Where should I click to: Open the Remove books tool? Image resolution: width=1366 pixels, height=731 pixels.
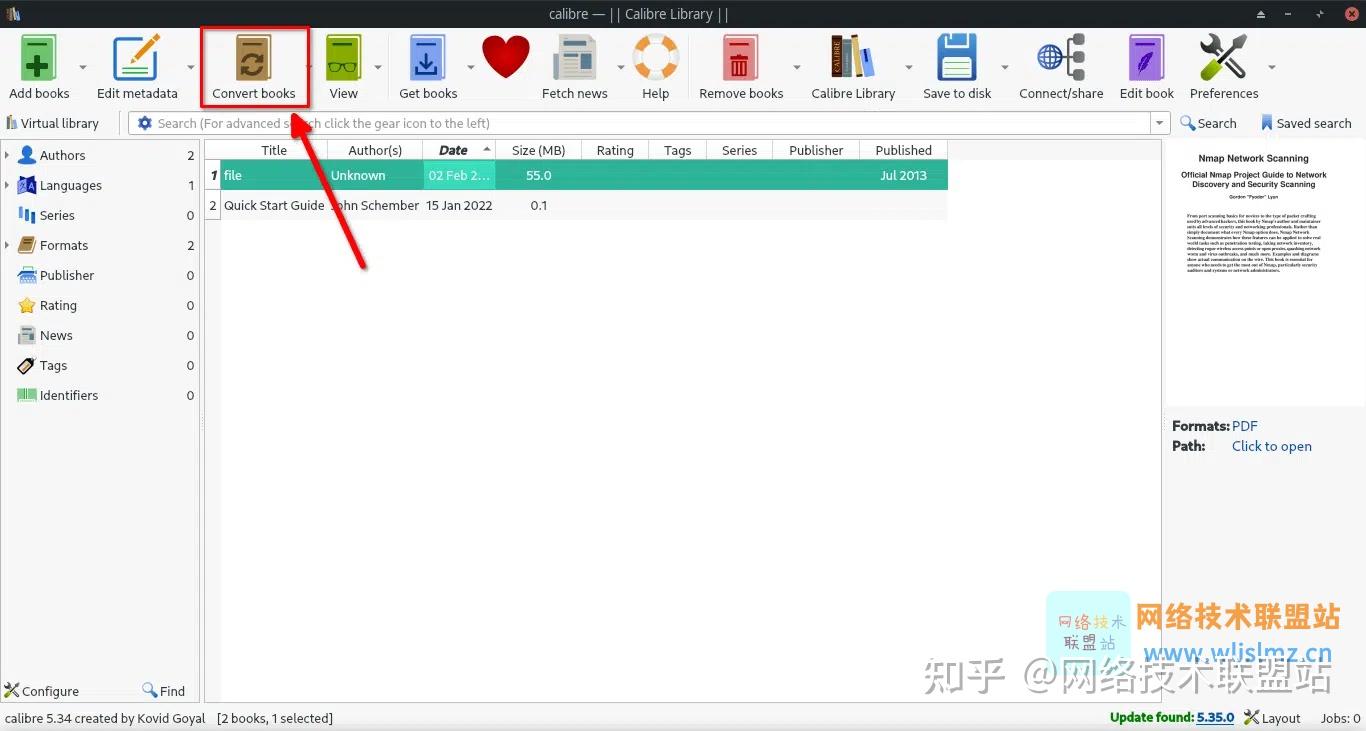[740, 57]
